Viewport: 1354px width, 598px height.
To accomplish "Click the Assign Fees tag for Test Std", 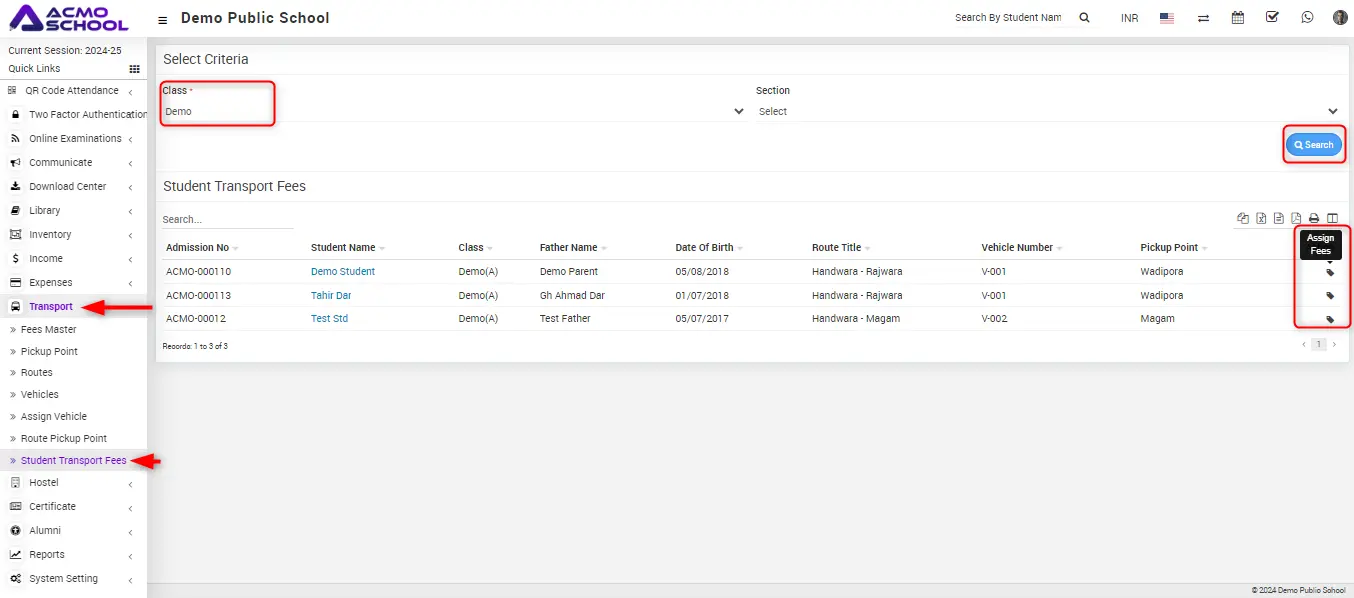I will click(1330, 319).
